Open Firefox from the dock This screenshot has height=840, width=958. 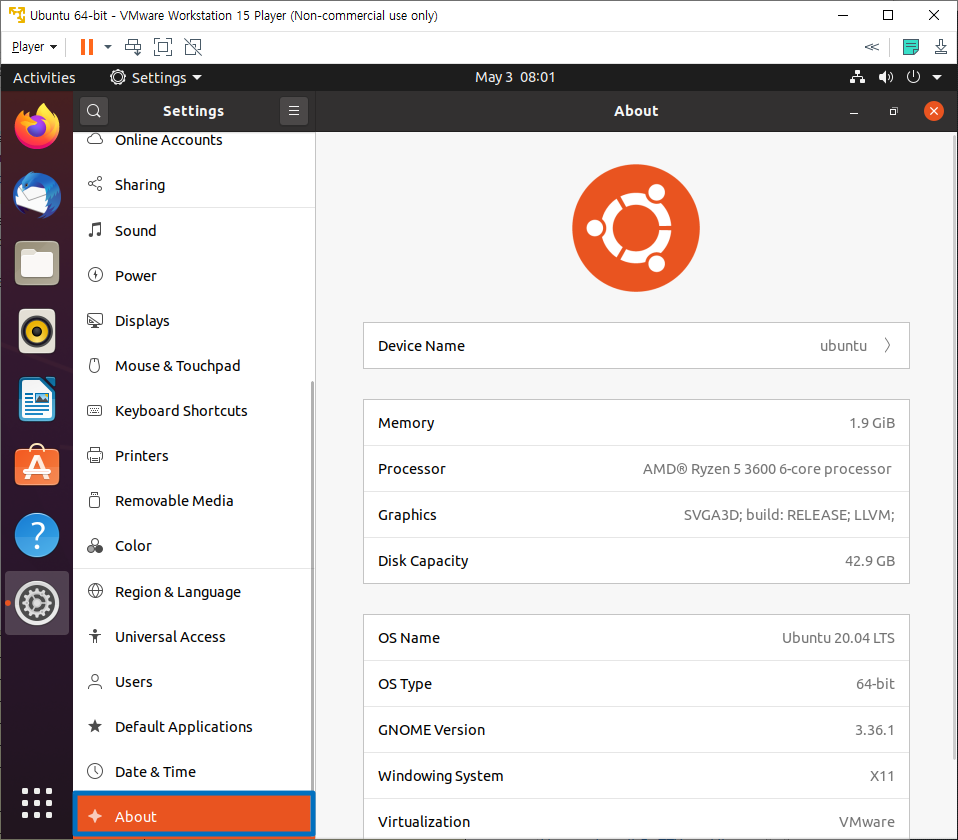[x=37, y=126]
